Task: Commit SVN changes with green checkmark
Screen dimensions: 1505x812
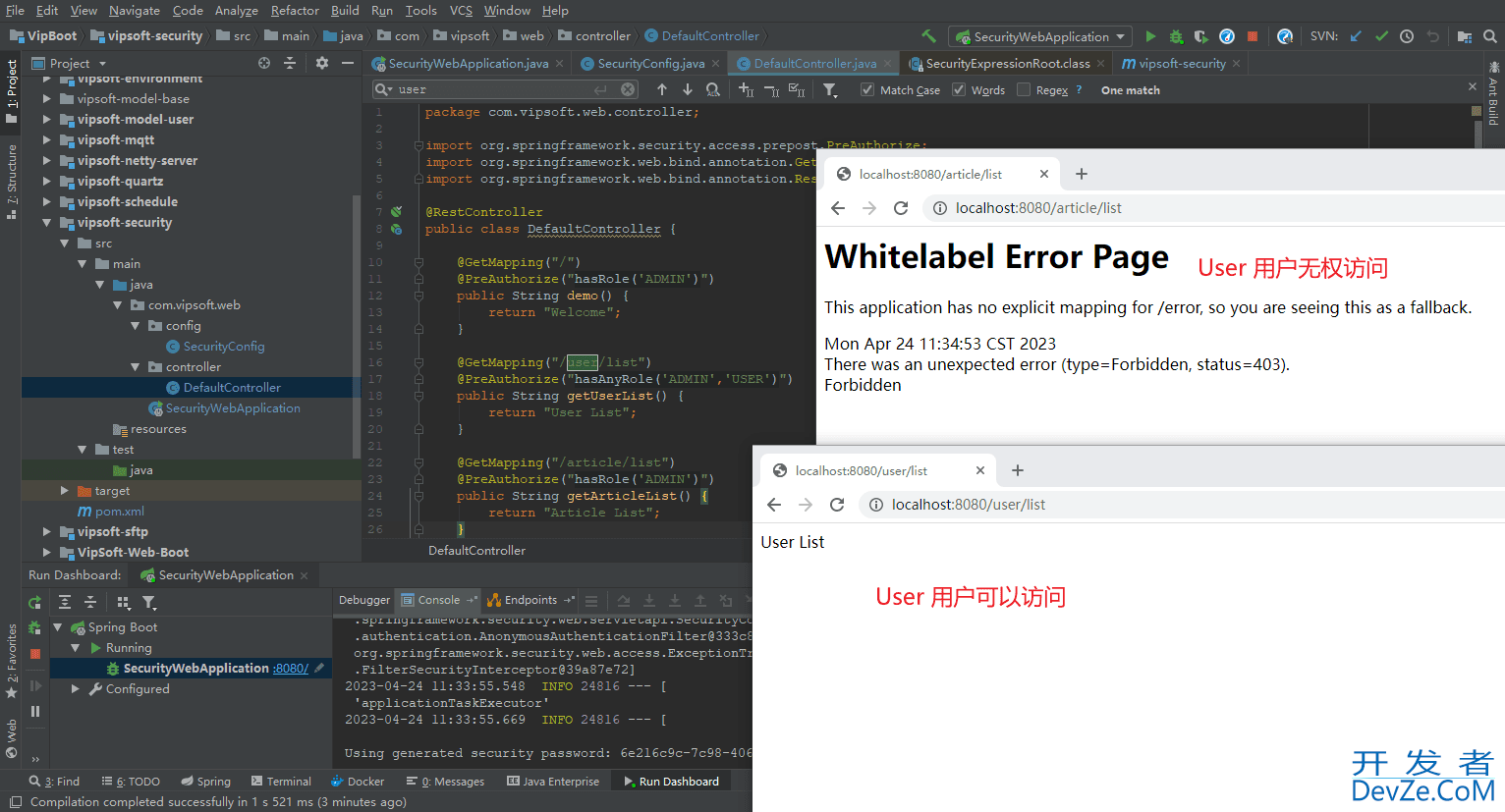Action: [x=1381, y=36]
